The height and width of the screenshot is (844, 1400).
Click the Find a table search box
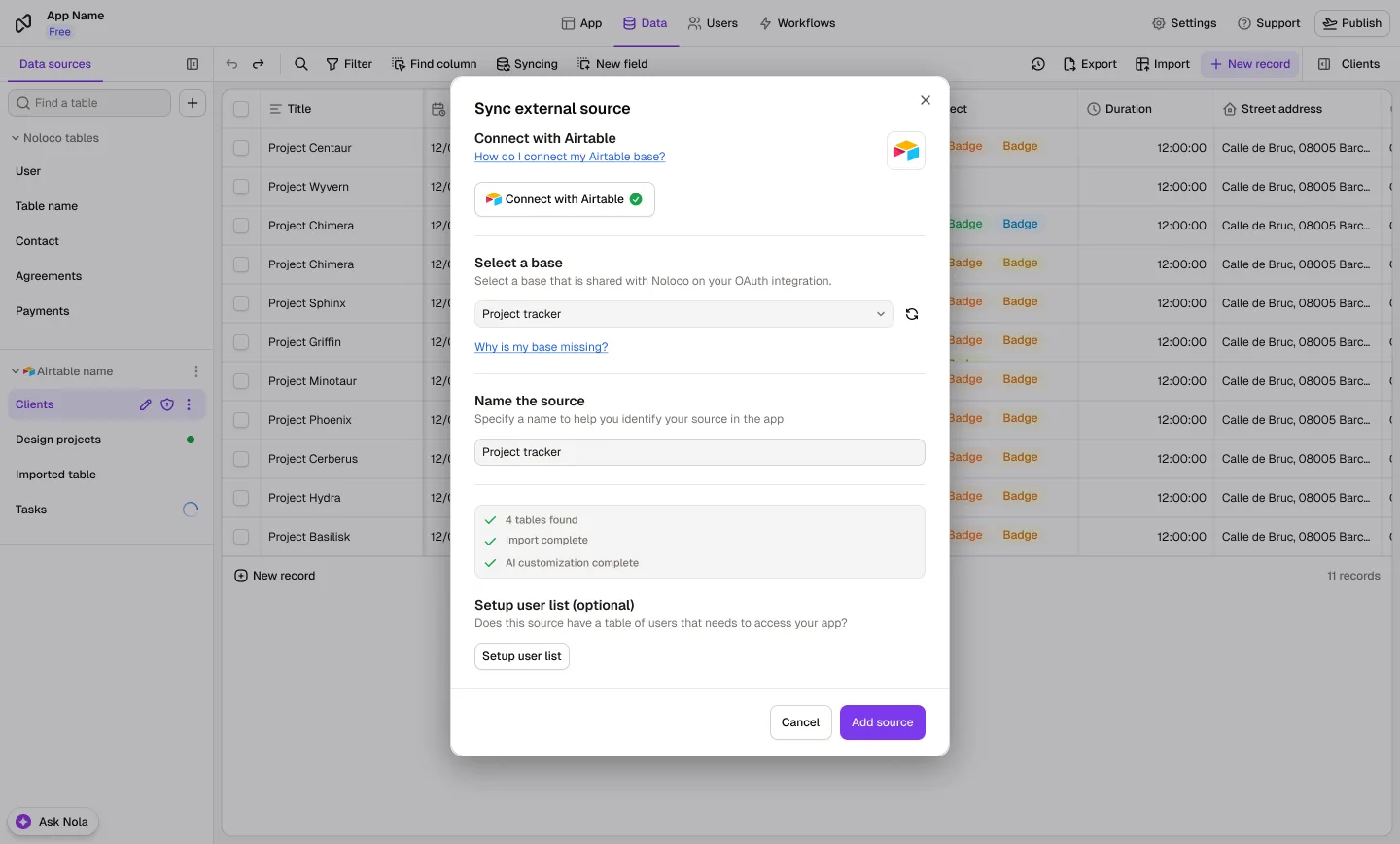[x=89, y=103]
